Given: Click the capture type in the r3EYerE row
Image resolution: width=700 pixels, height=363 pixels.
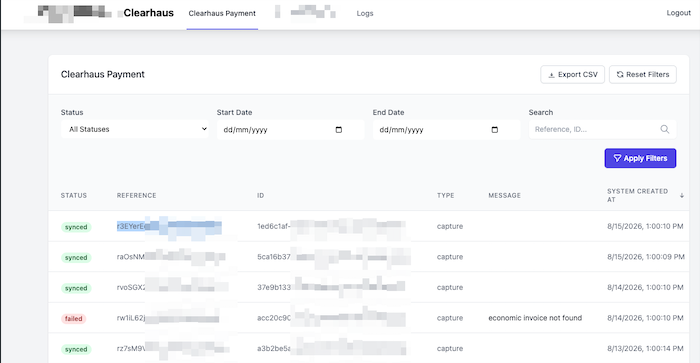Looking at the screenshot, I should pyautogui.click(x=450, y=226).
